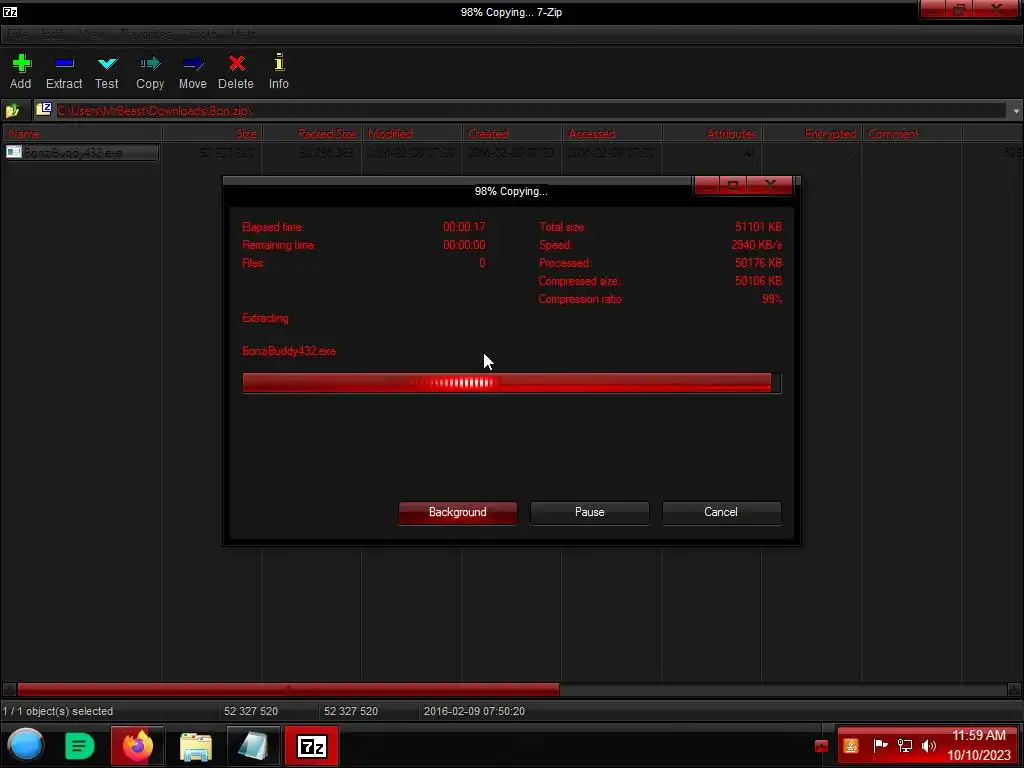Open File Explorer from the taskbar

195,746
